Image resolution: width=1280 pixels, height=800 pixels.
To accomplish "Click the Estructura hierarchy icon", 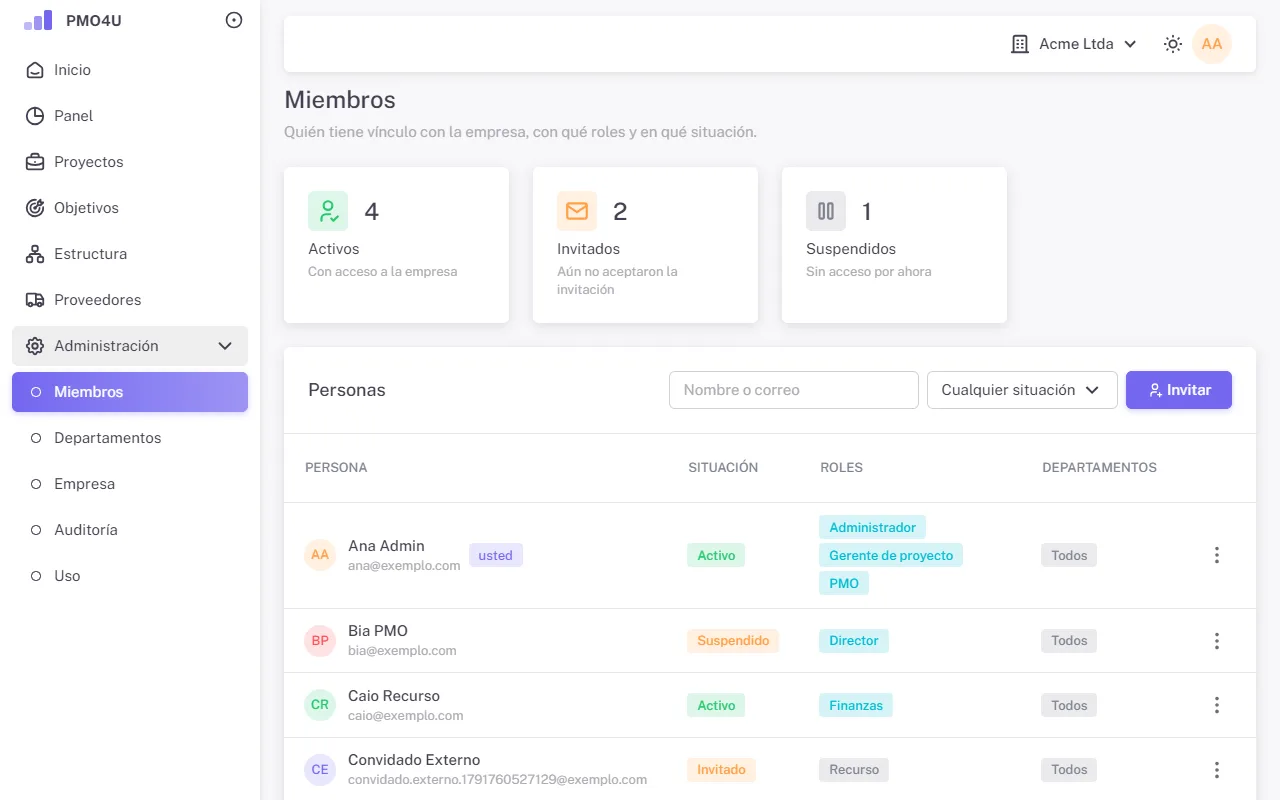I will (x=35, y=254).
